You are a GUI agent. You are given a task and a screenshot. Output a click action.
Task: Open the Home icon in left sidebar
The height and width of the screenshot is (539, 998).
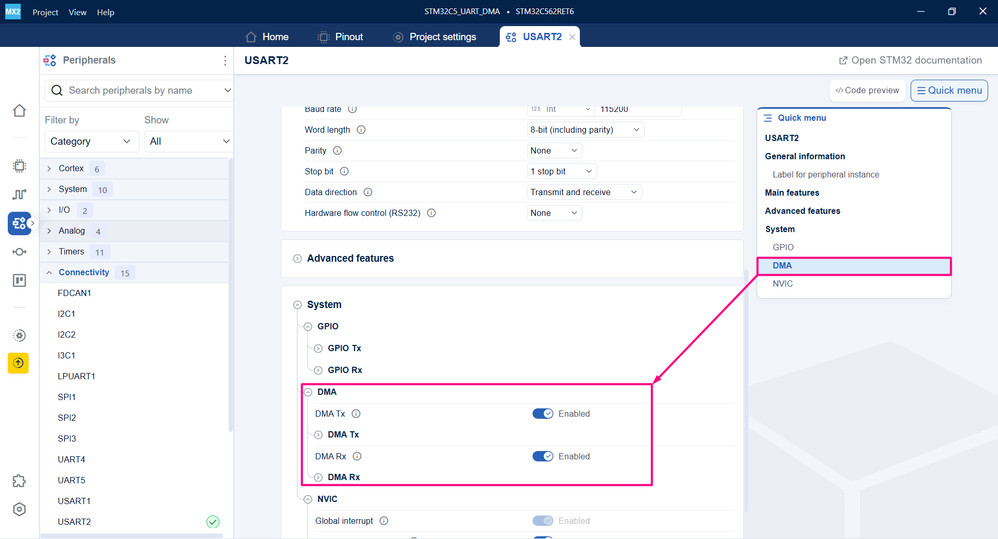click(19, 111)
